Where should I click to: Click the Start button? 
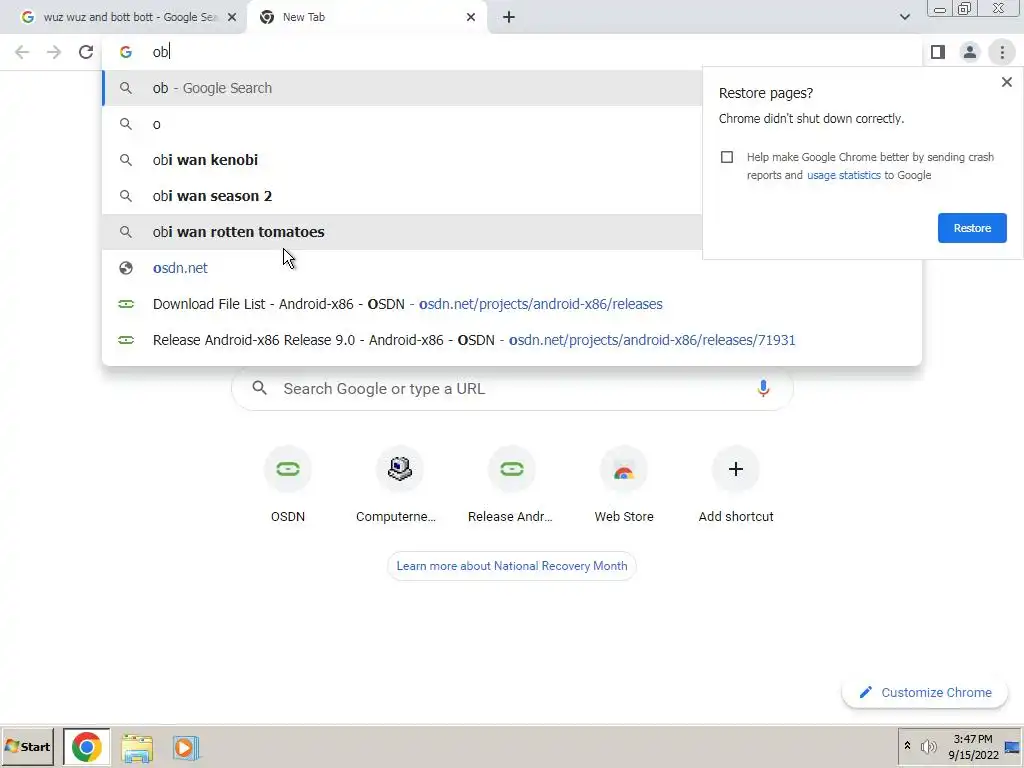coord(27,747)
